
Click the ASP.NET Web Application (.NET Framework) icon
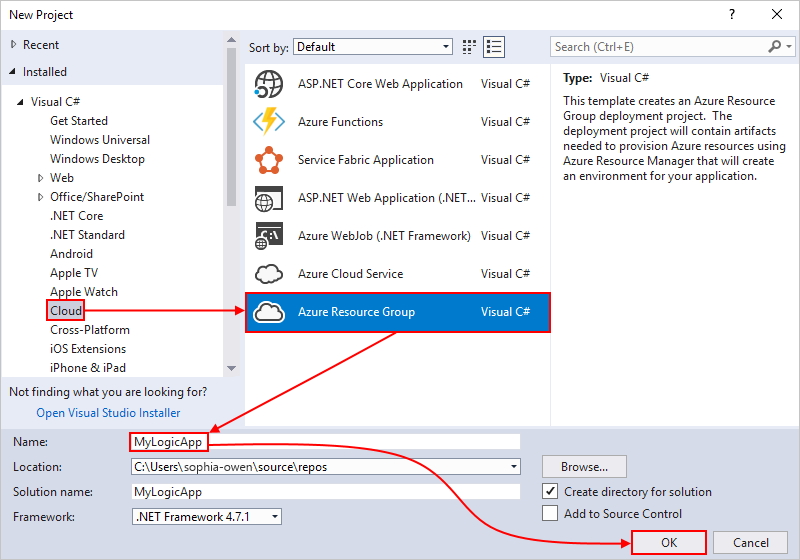point(269,198)
